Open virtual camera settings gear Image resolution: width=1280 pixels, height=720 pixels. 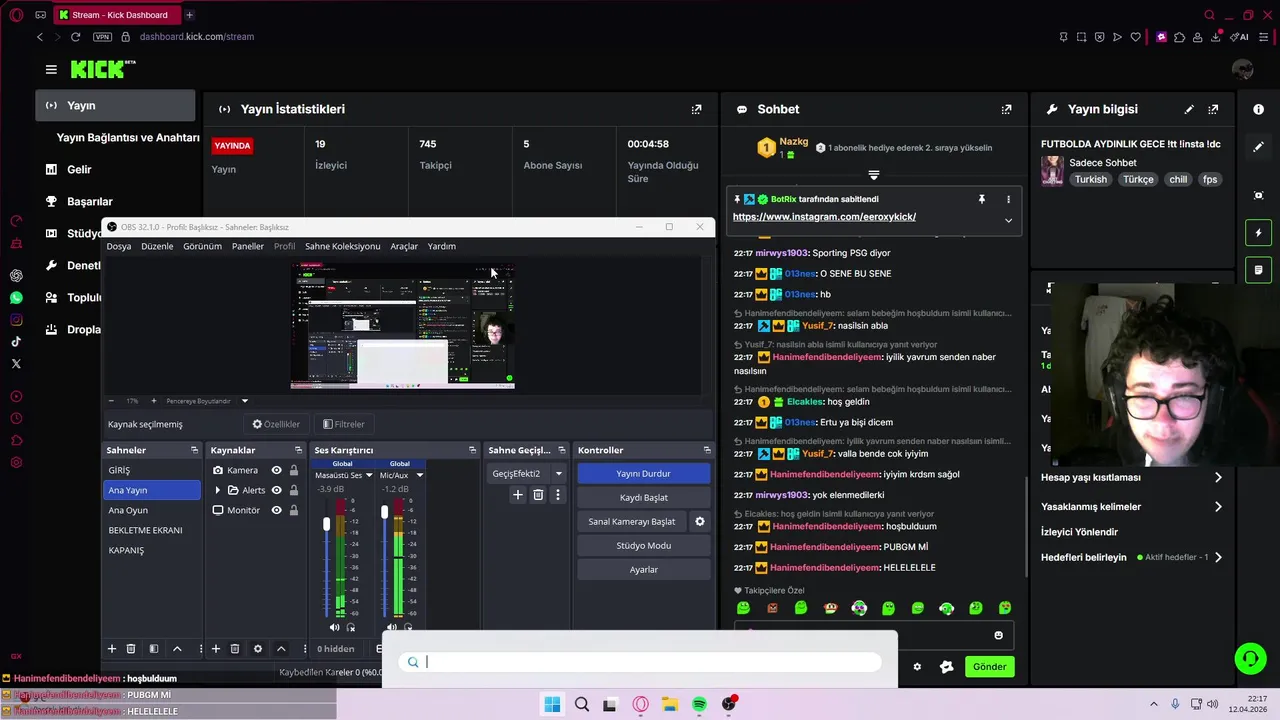(700, 521)
